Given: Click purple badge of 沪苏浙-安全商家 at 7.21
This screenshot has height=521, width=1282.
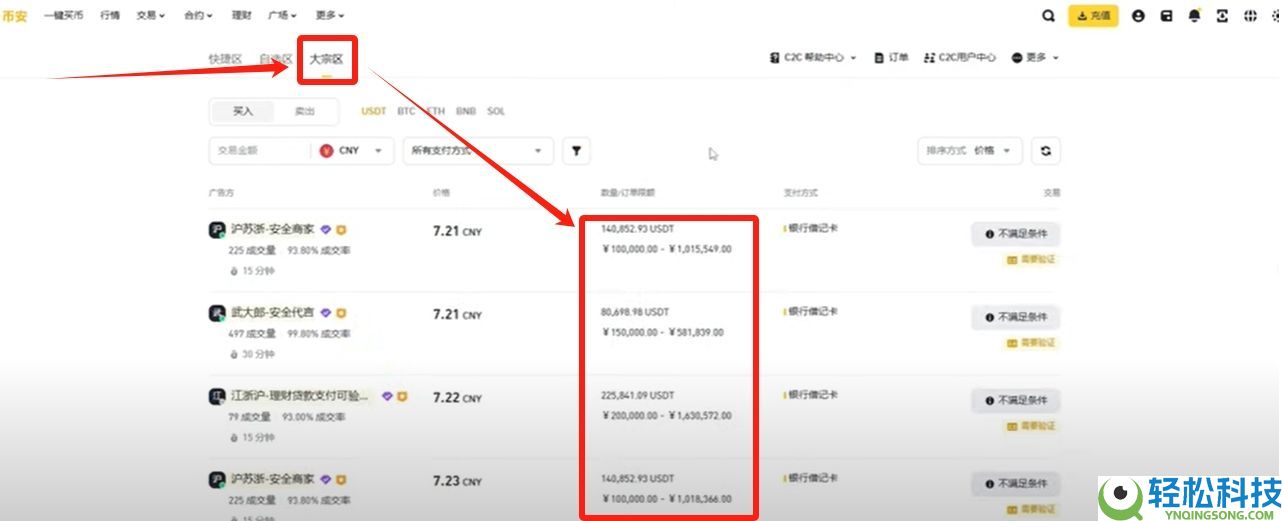Looking at the screenshot, I should coord(325,229).
